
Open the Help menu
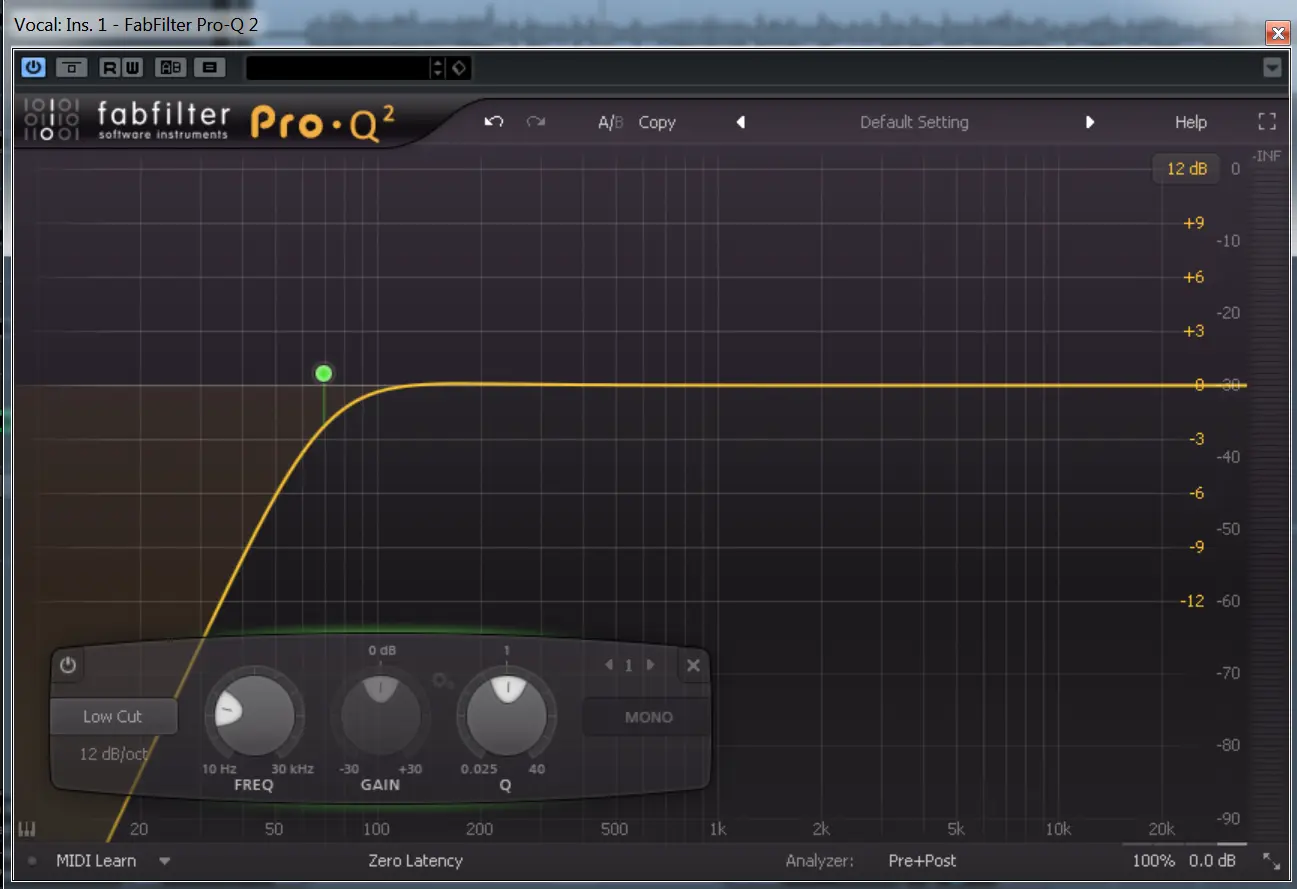[x=1190, y=122]
